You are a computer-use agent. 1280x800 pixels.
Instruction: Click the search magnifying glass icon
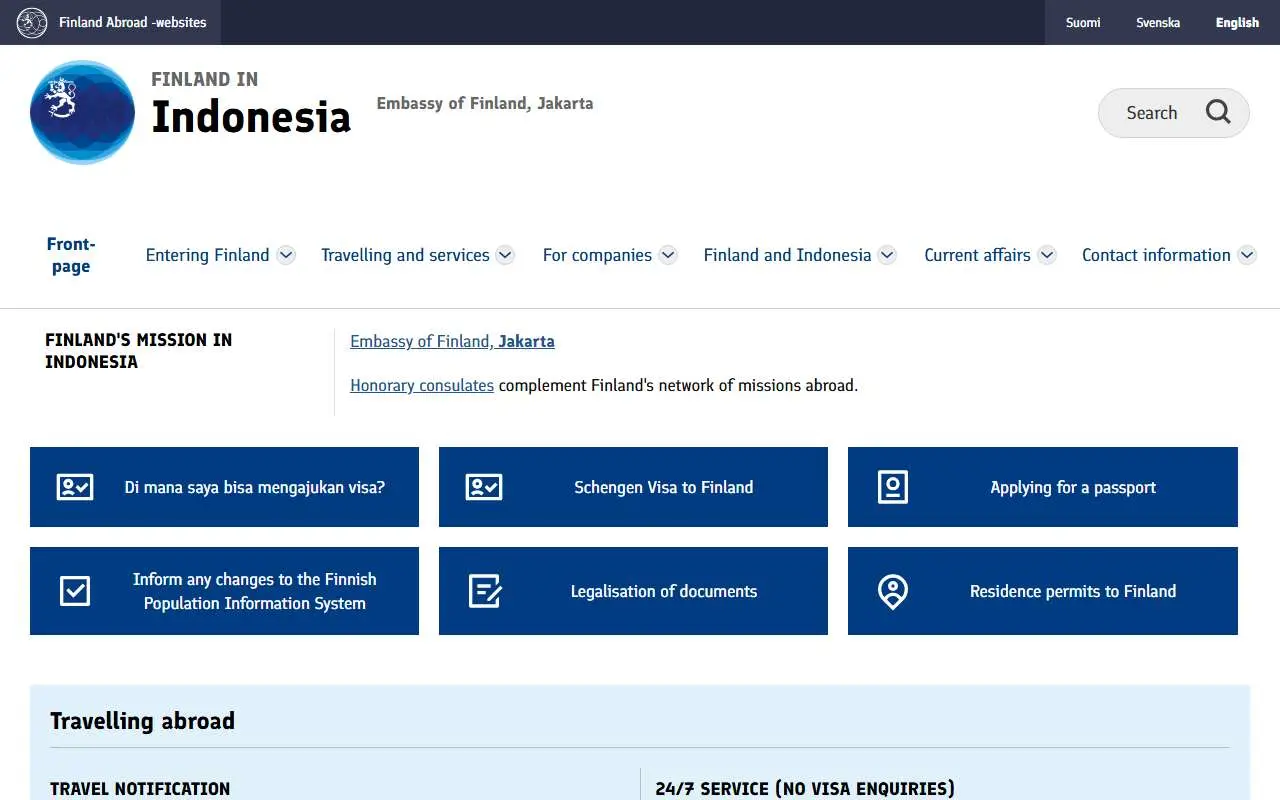1218,112
